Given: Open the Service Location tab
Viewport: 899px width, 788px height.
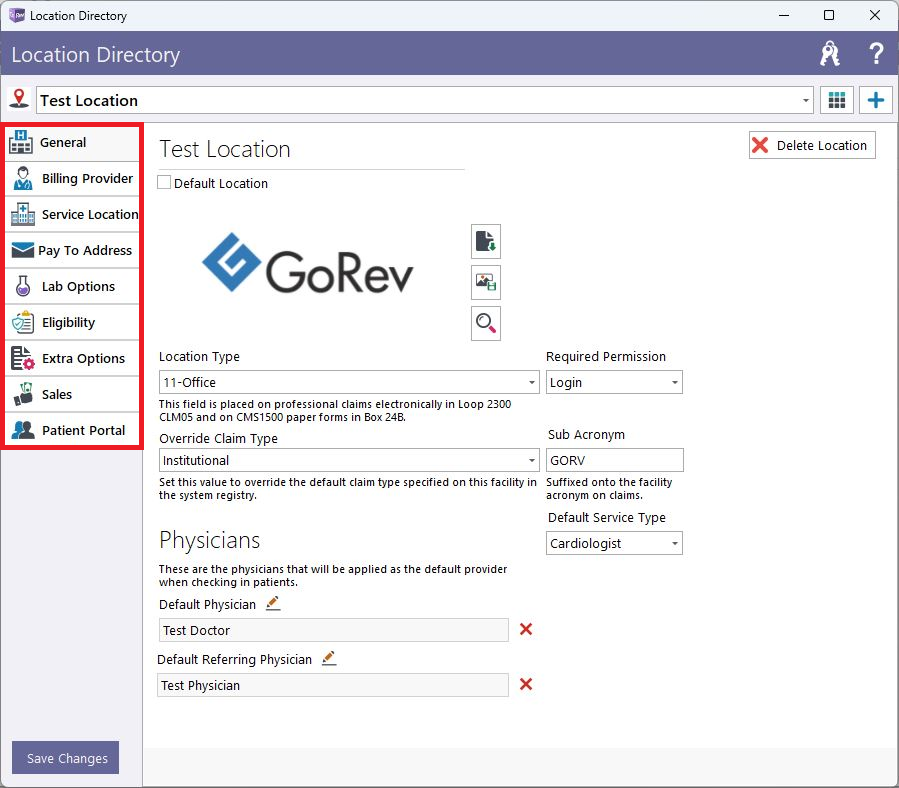Looking at the screenshot, I should pos(73,214).
